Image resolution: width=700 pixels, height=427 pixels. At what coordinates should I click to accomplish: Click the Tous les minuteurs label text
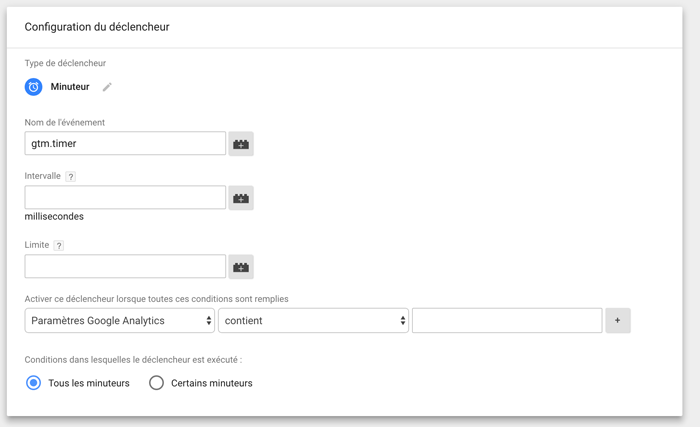click(89, 383)
